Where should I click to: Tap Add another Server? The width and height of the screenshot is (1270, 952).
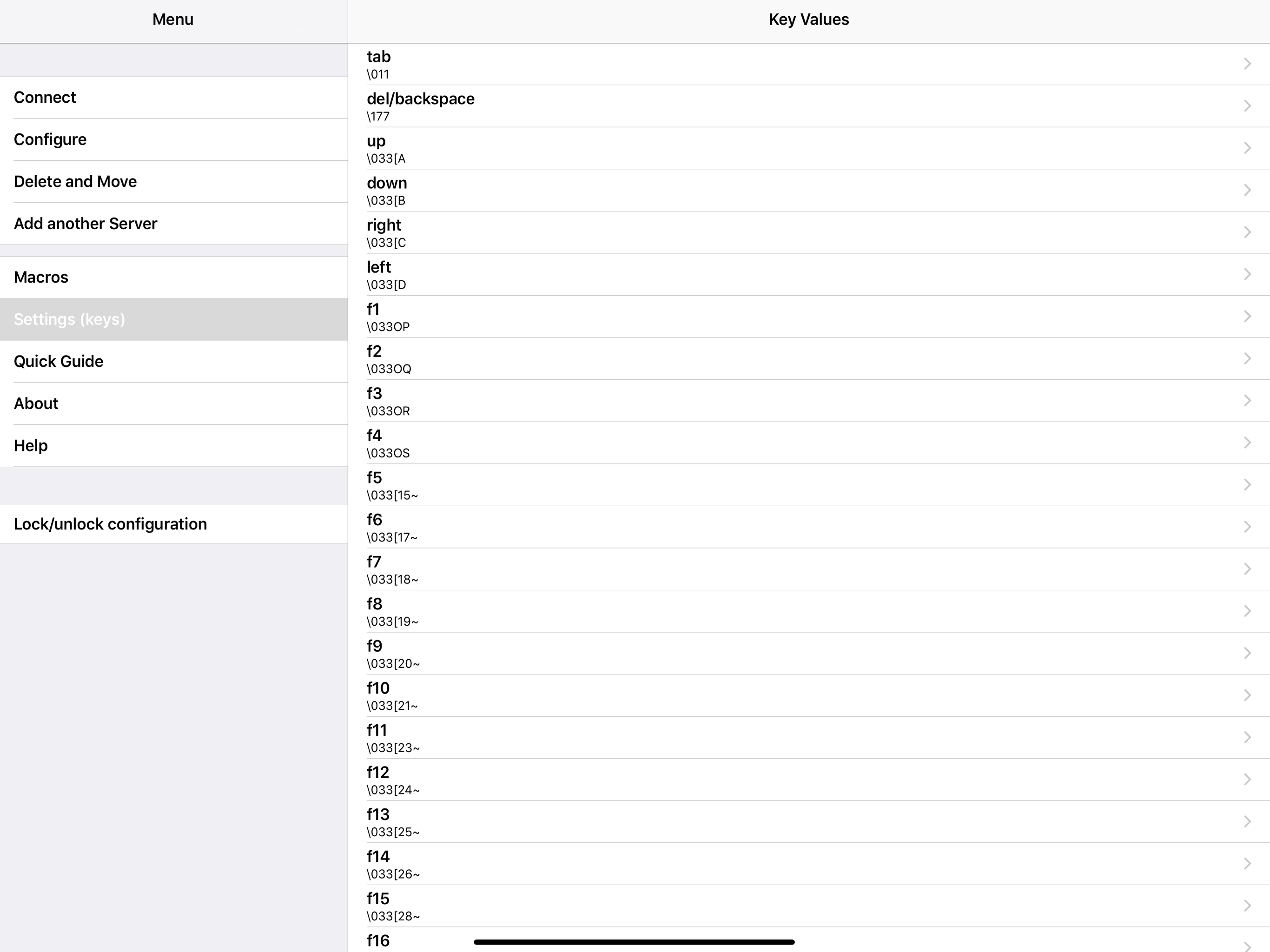click(86, 224)
